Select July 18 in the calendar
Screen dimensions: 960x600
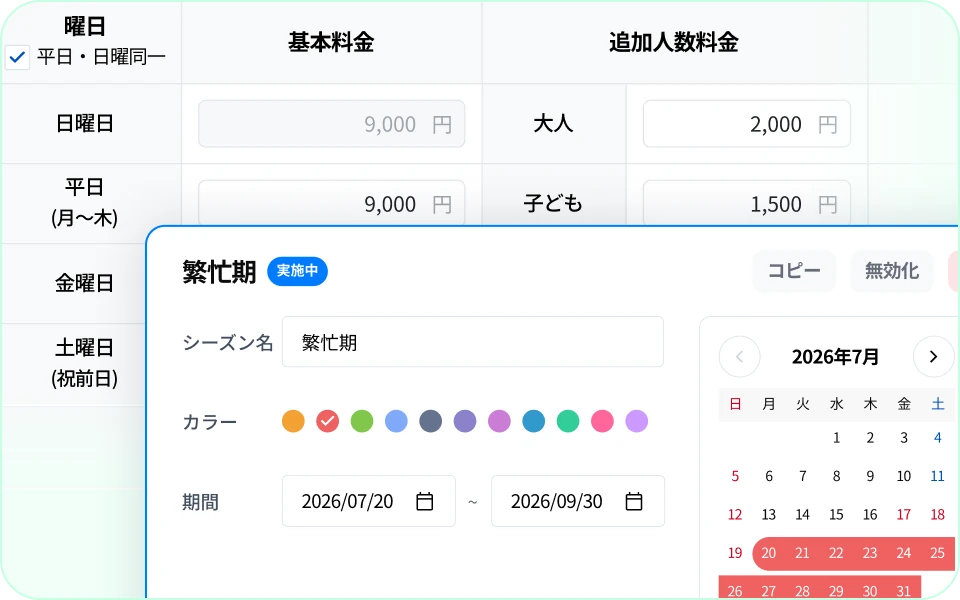[937, 515]
